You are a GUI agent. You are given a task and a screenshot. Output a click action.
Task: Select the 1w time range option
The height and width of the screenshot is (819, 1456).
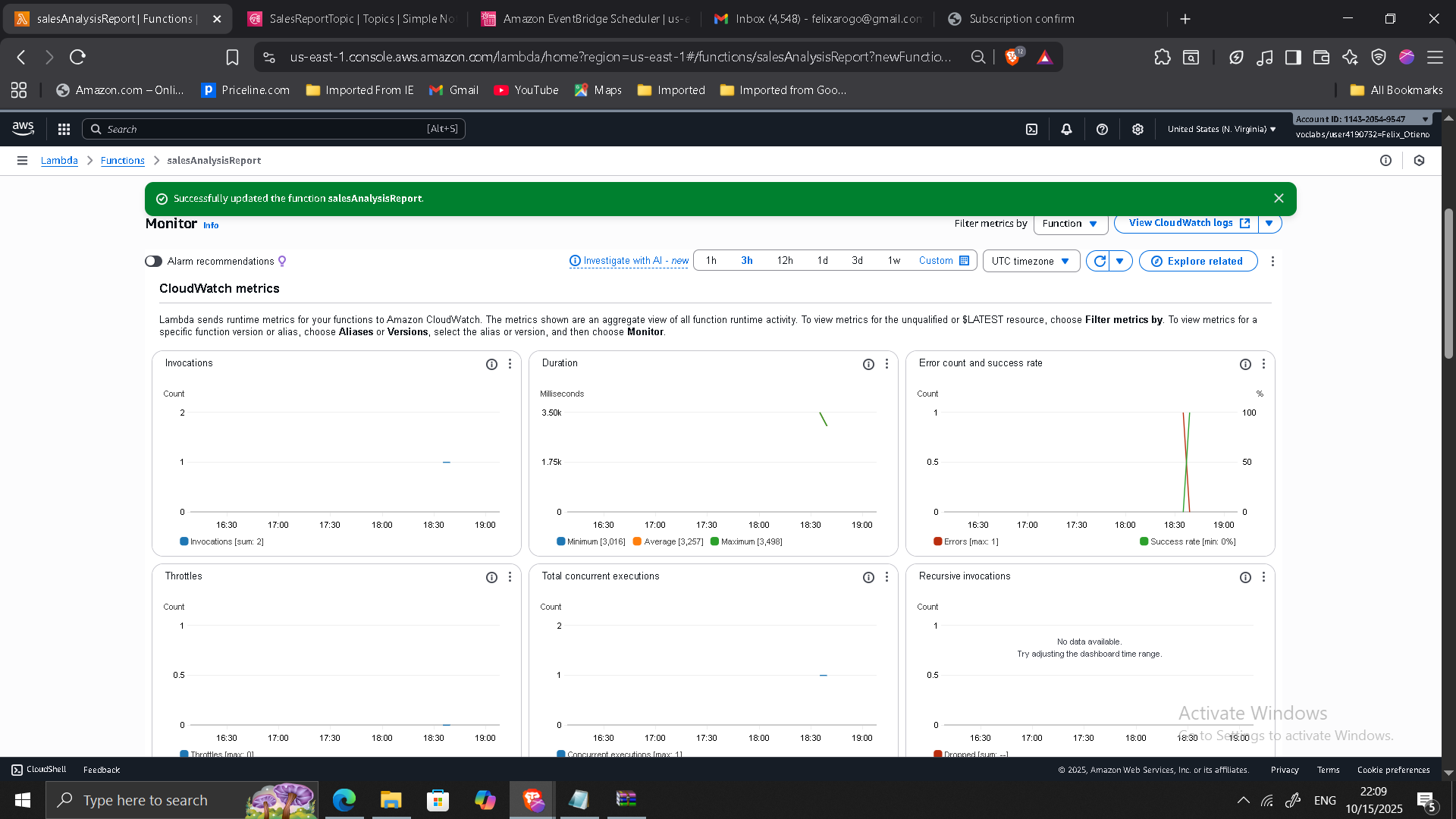pos(893,260)
